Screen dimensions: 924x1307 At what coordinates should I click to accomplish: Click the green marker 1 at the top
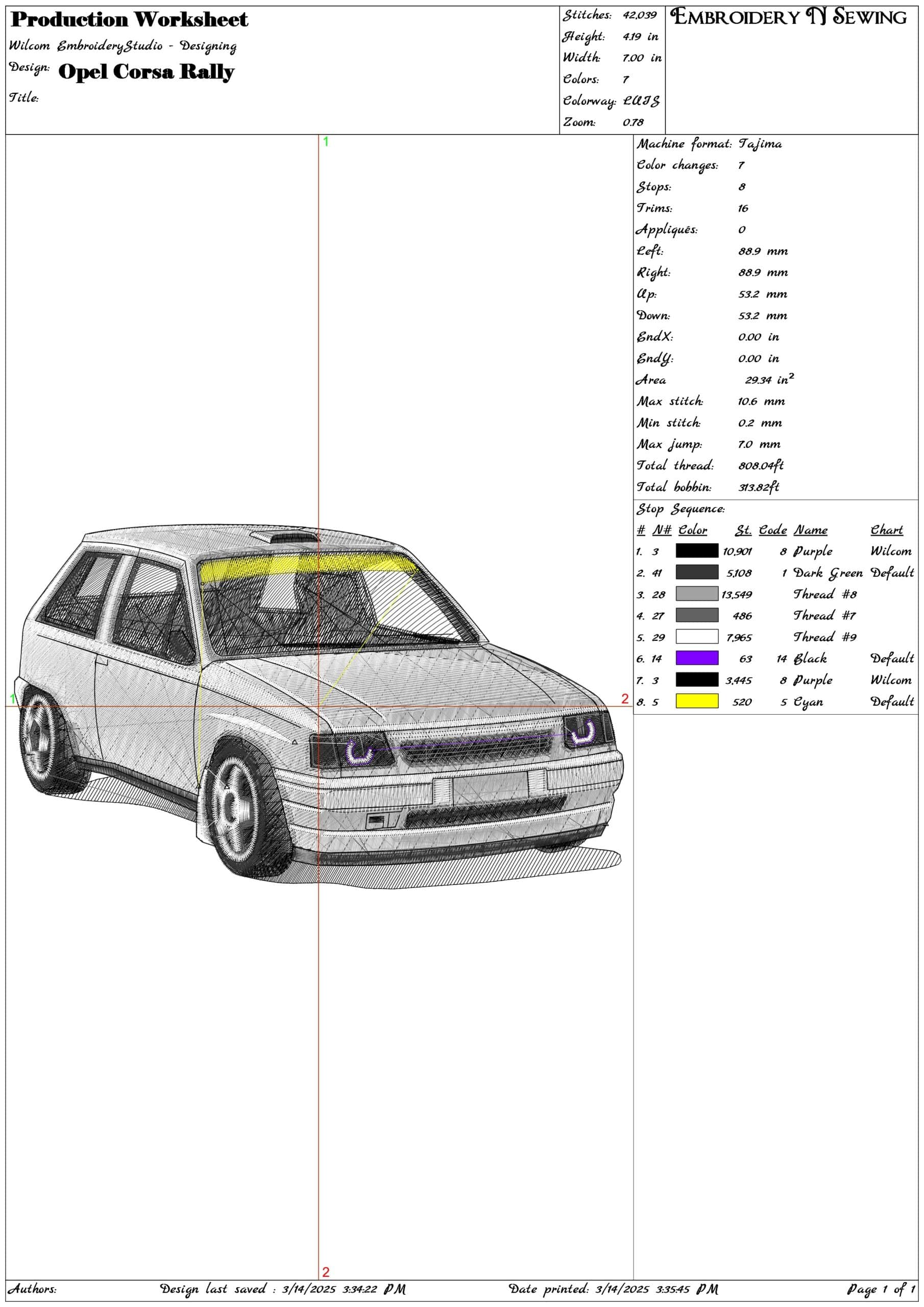(326, 142)
